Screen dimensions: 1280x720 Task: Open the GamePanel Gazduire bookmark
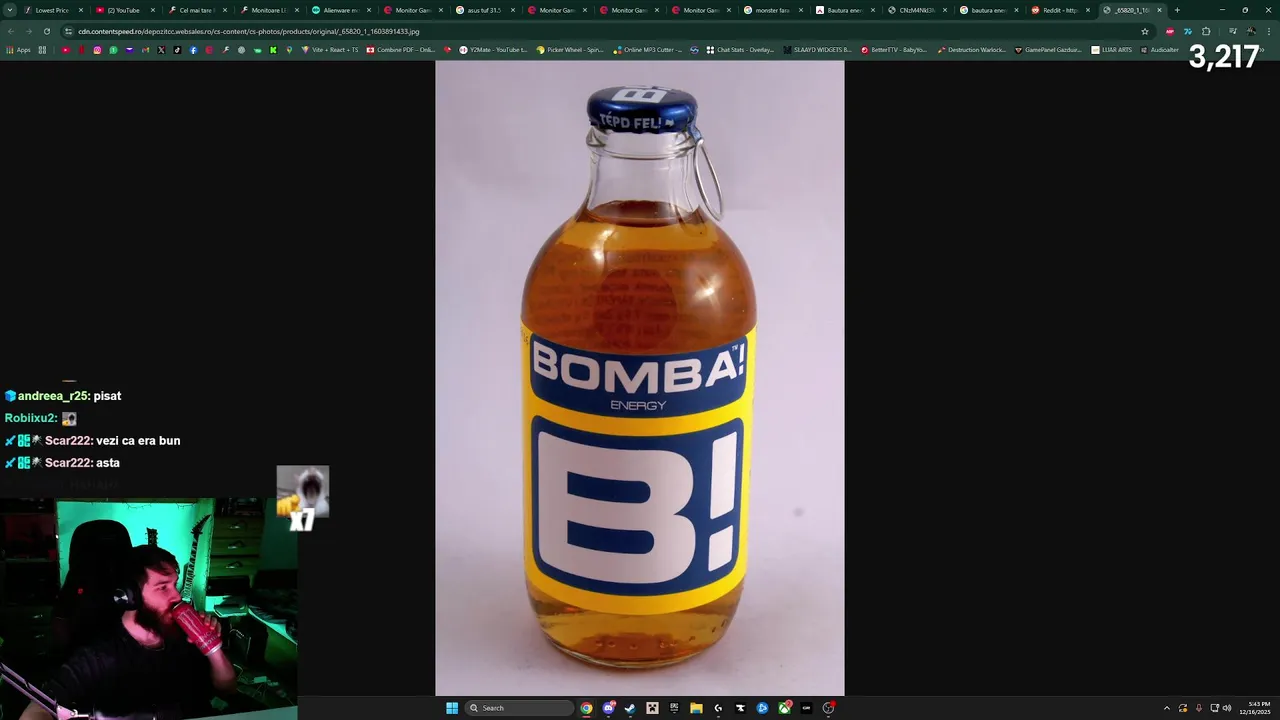tap(1048, 50)
